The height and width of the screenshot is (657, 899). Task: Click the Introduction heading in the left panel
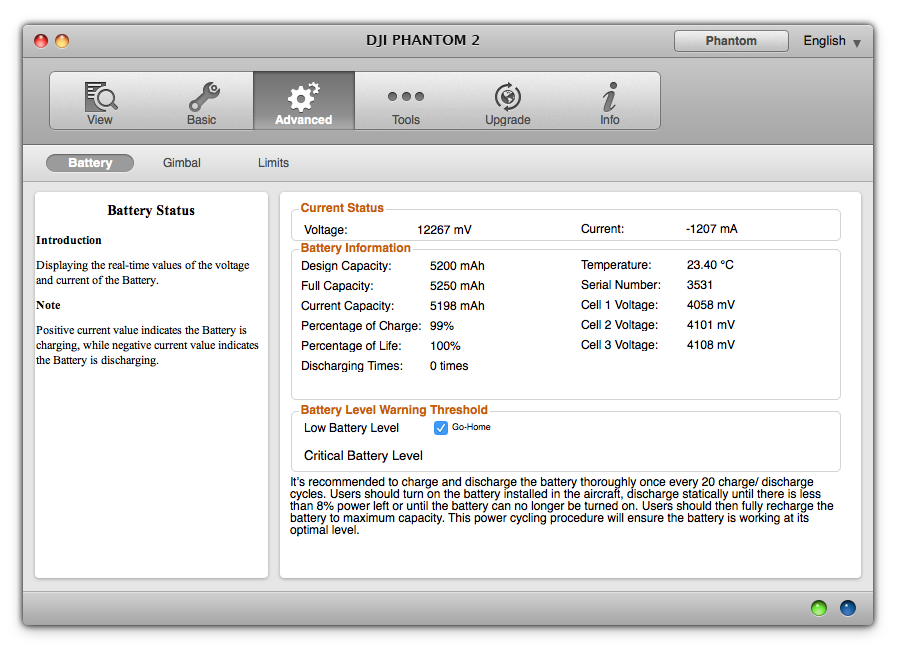click(69, 240)
